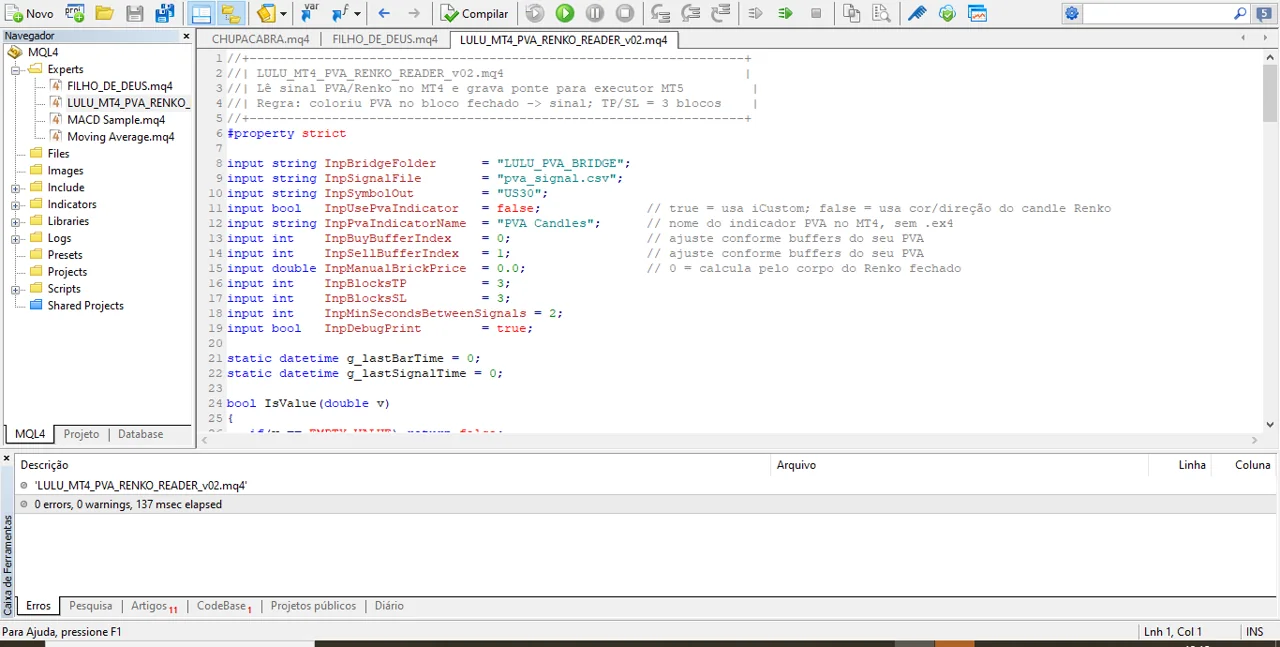Open the trading terminal chart icon
The image size is (1280, 647).
click(x=977, y=13)
